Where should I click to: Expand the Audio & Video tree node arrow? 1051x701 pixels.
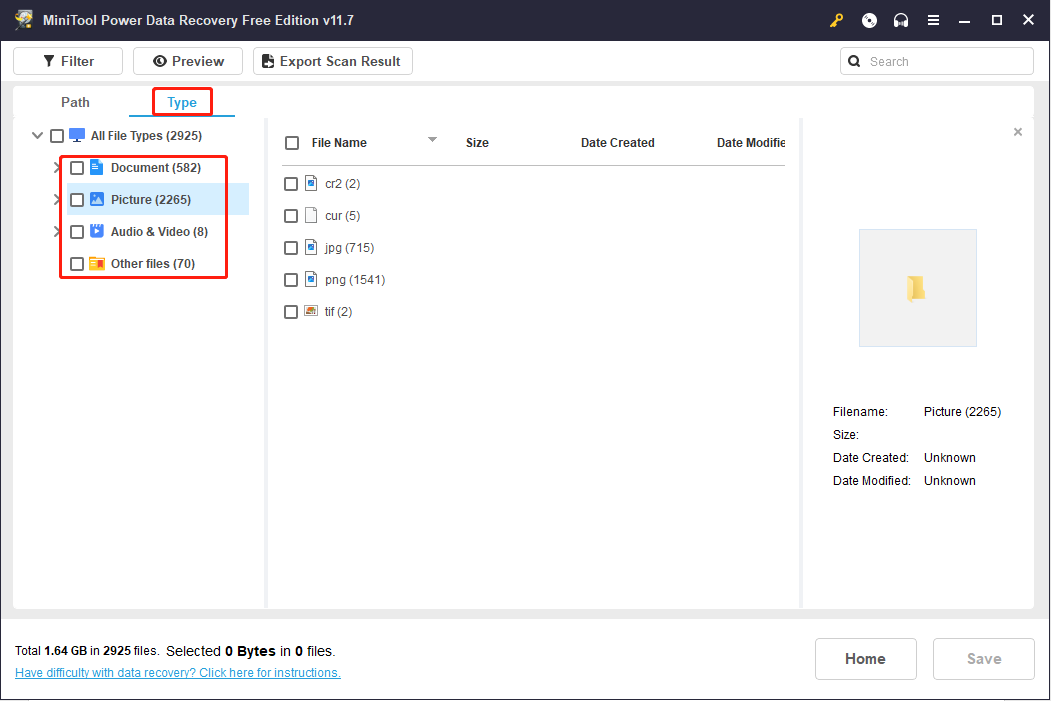56,232
